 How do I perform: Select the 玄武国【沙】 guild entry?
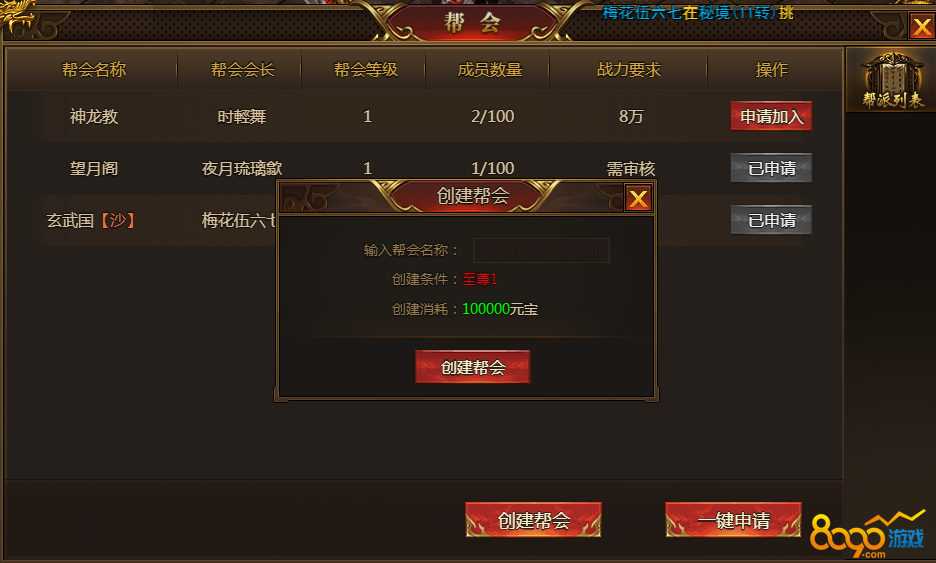90,220
